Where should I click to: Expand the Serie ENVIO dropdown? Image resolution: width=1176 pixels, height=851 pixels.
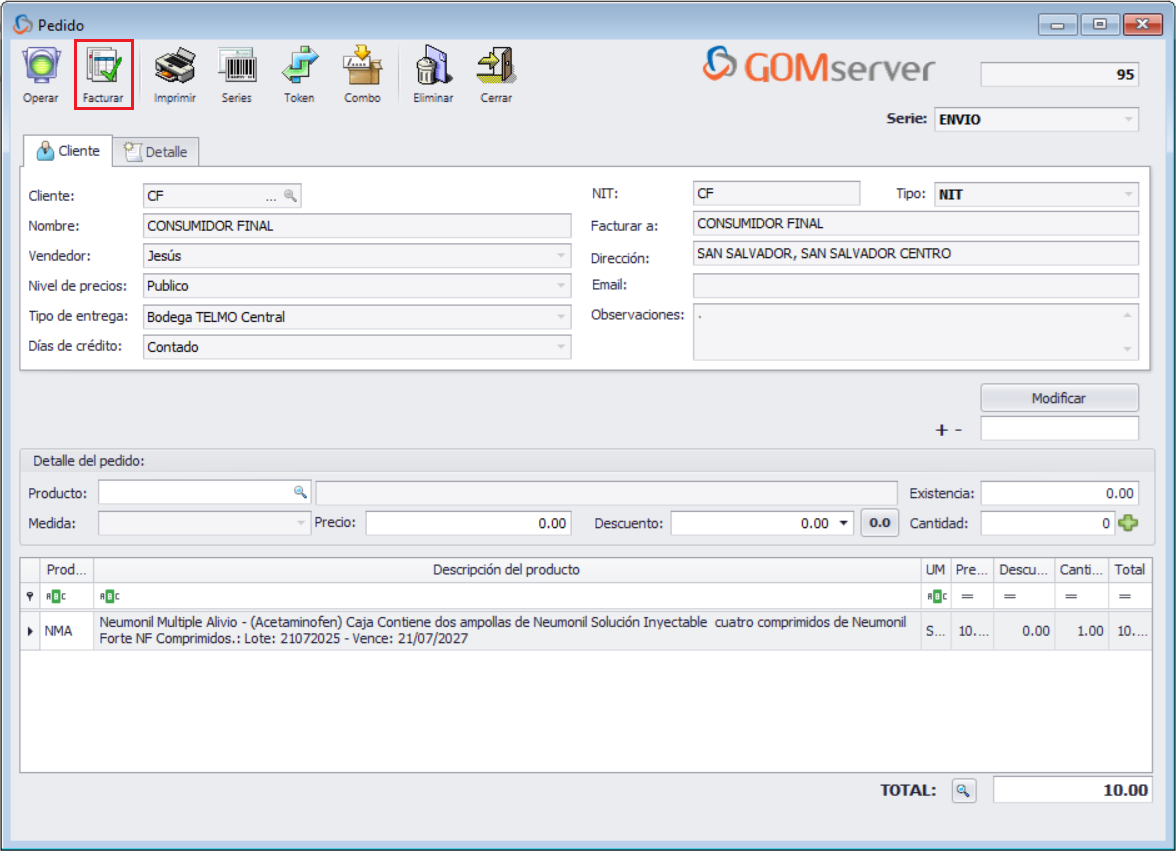click(1129, 120)
